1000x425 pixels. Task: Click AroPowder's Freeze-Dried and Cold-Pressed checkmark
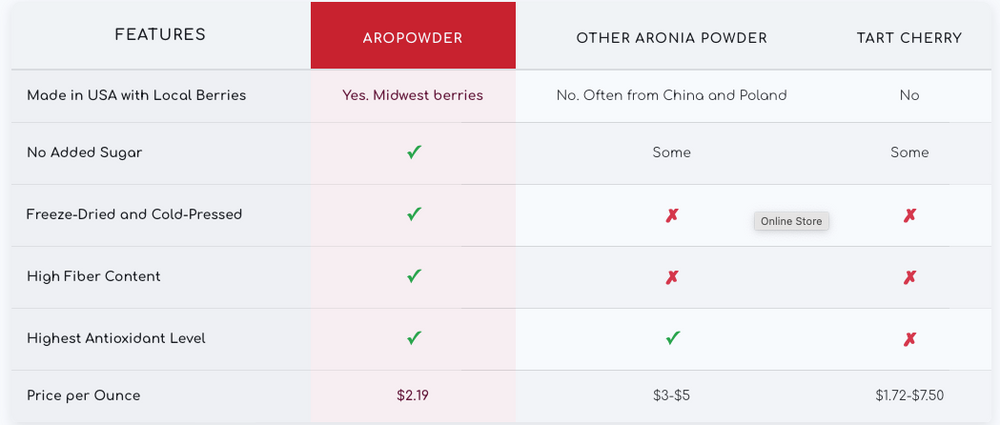[414, 214]
